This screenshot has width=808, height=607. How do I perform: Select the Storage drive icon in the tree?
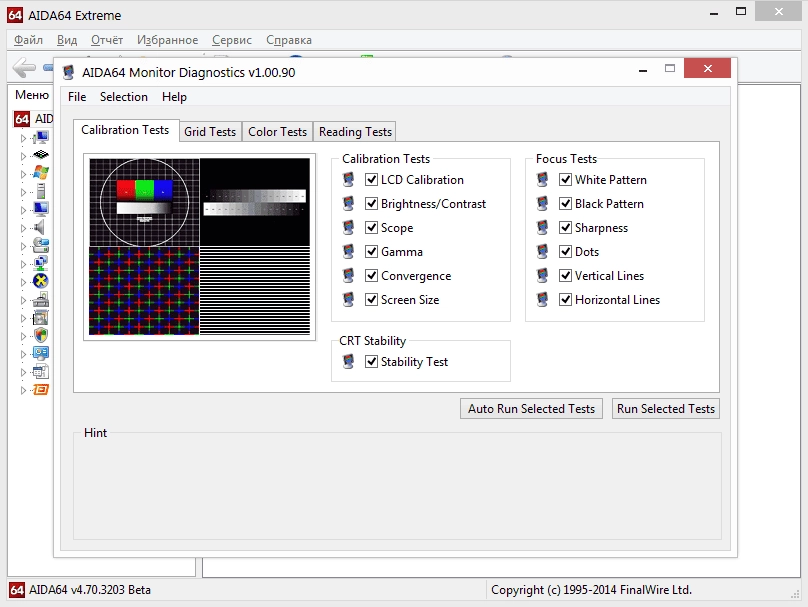pos(40,245)
